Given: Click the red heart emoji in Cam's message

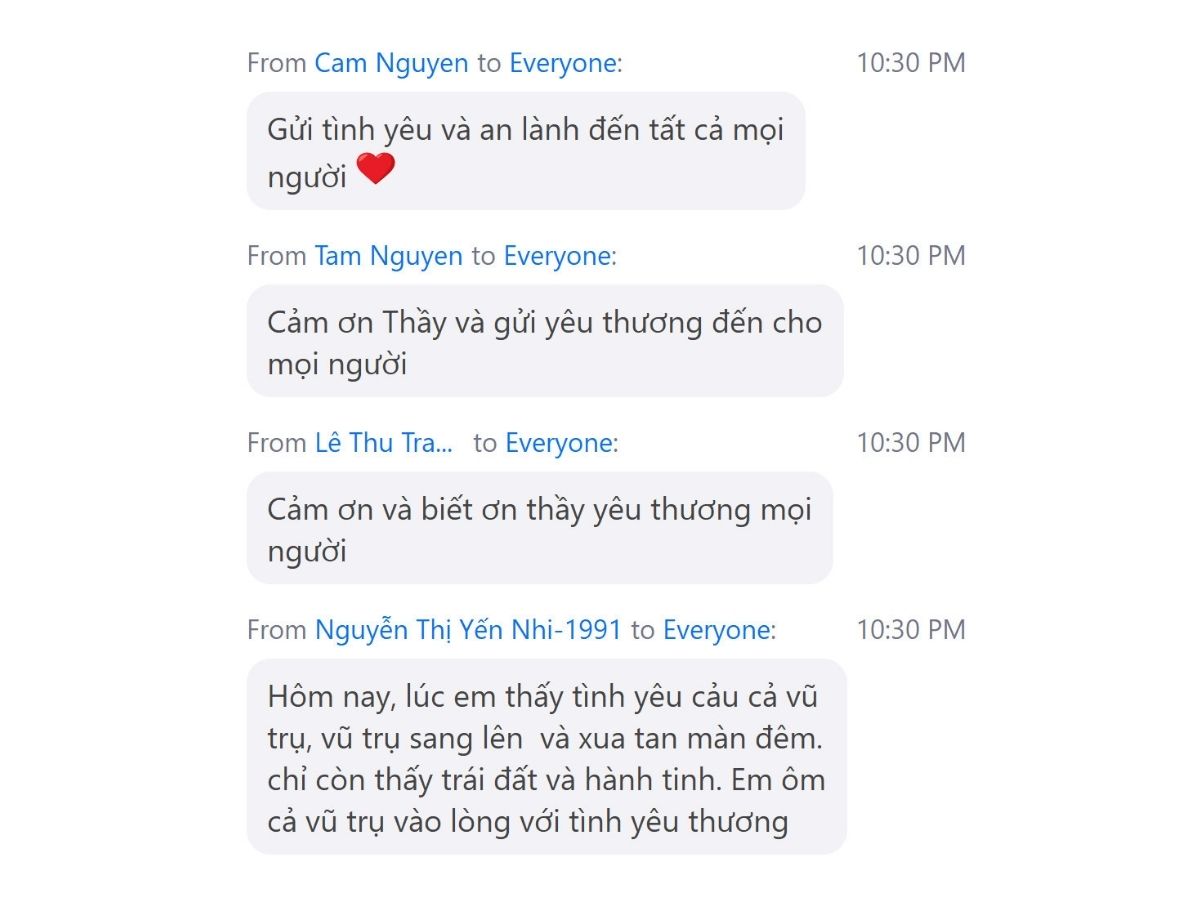Looking at the screenshot, I should [x=376, y=169].
